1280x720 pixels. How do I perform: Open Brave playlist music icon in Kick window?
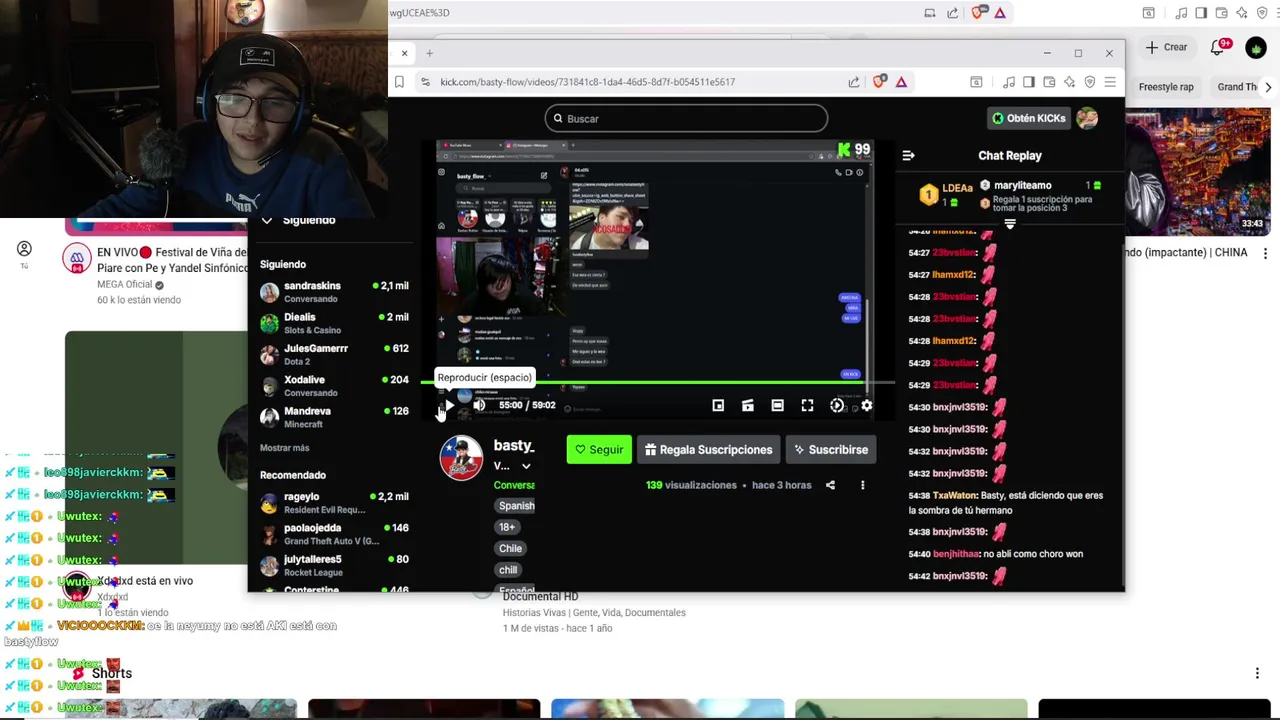pos(1009,82)
